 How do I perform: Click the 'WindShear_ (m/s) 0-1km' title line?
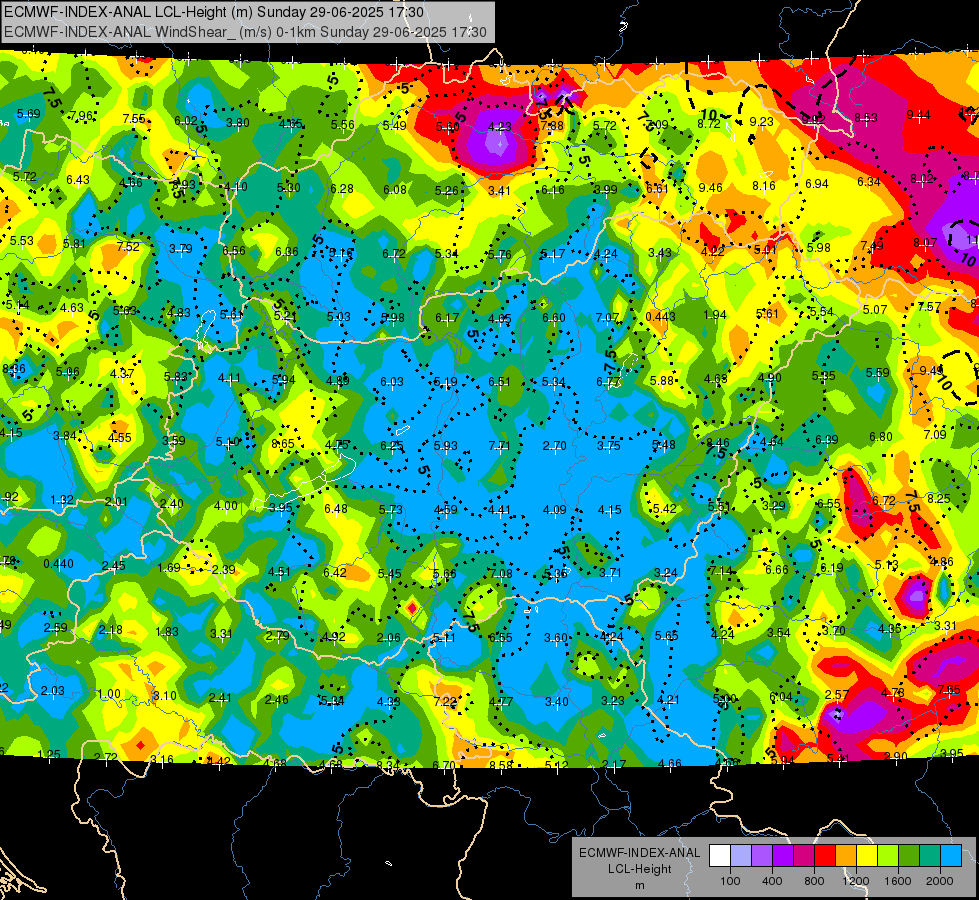click(245, 32)
